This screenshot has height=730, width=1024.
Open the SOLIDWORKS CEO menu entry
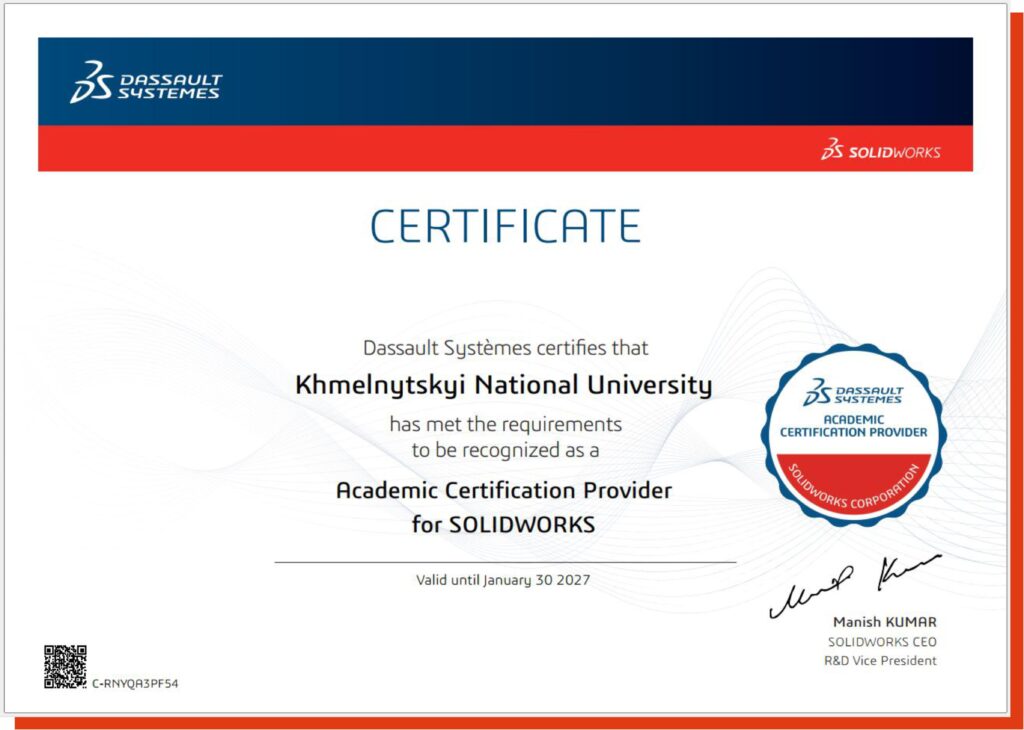point(881,642)
